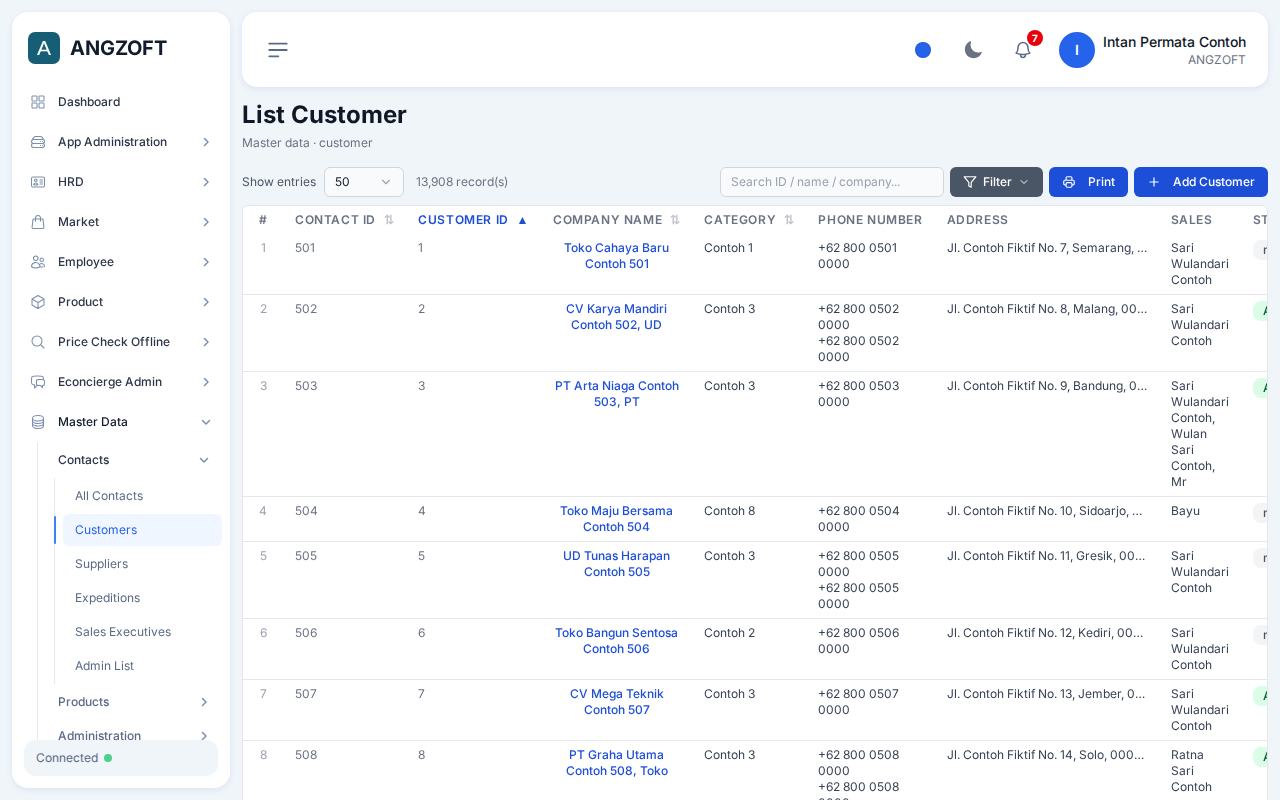Click the ANGZOFT logo icon
Viewport: 1280px width, 800px height.
(44, 48)
